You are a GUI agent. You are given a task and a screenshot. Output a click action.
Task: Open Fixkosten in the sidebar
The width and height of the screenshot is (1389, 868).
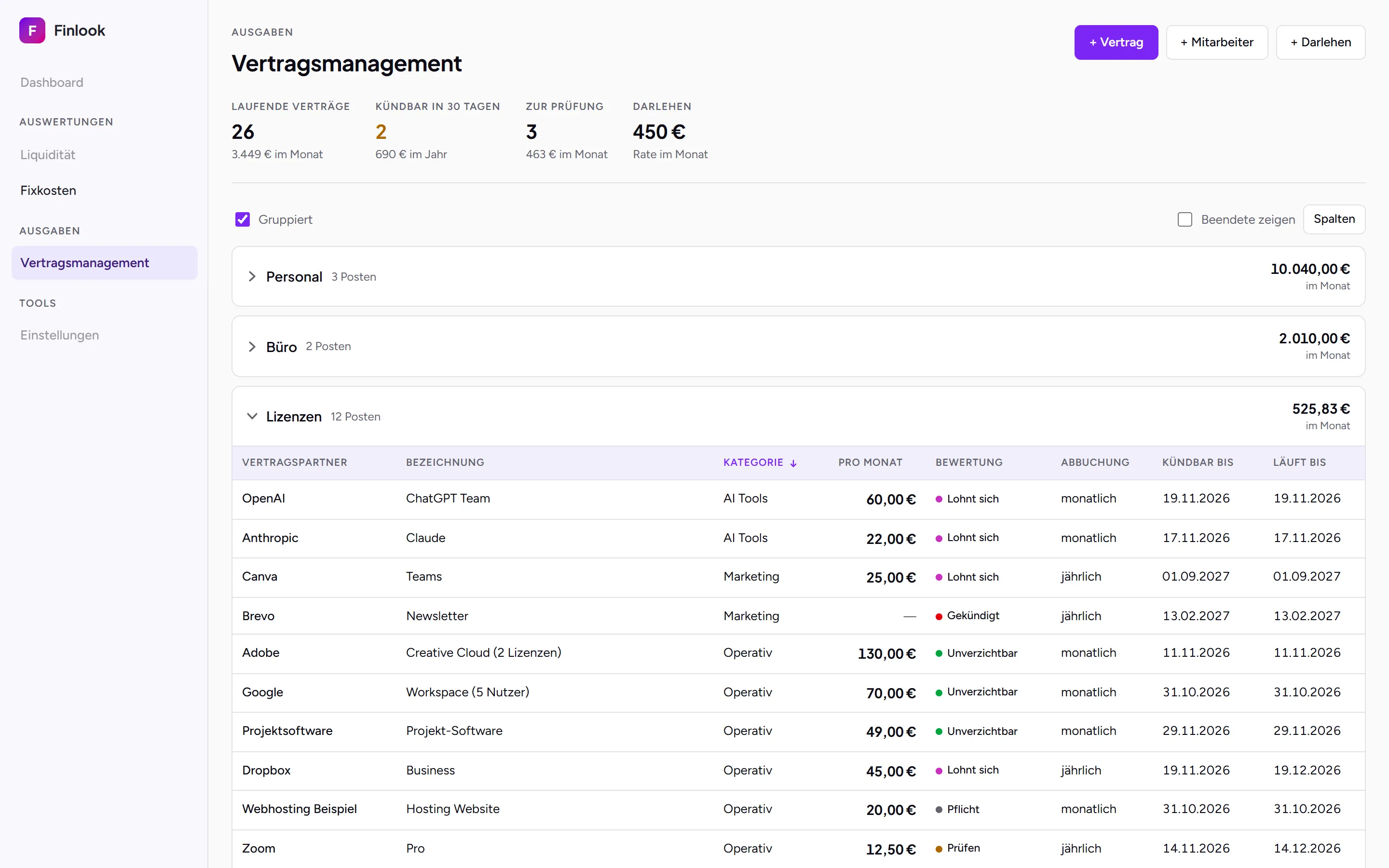48,190
